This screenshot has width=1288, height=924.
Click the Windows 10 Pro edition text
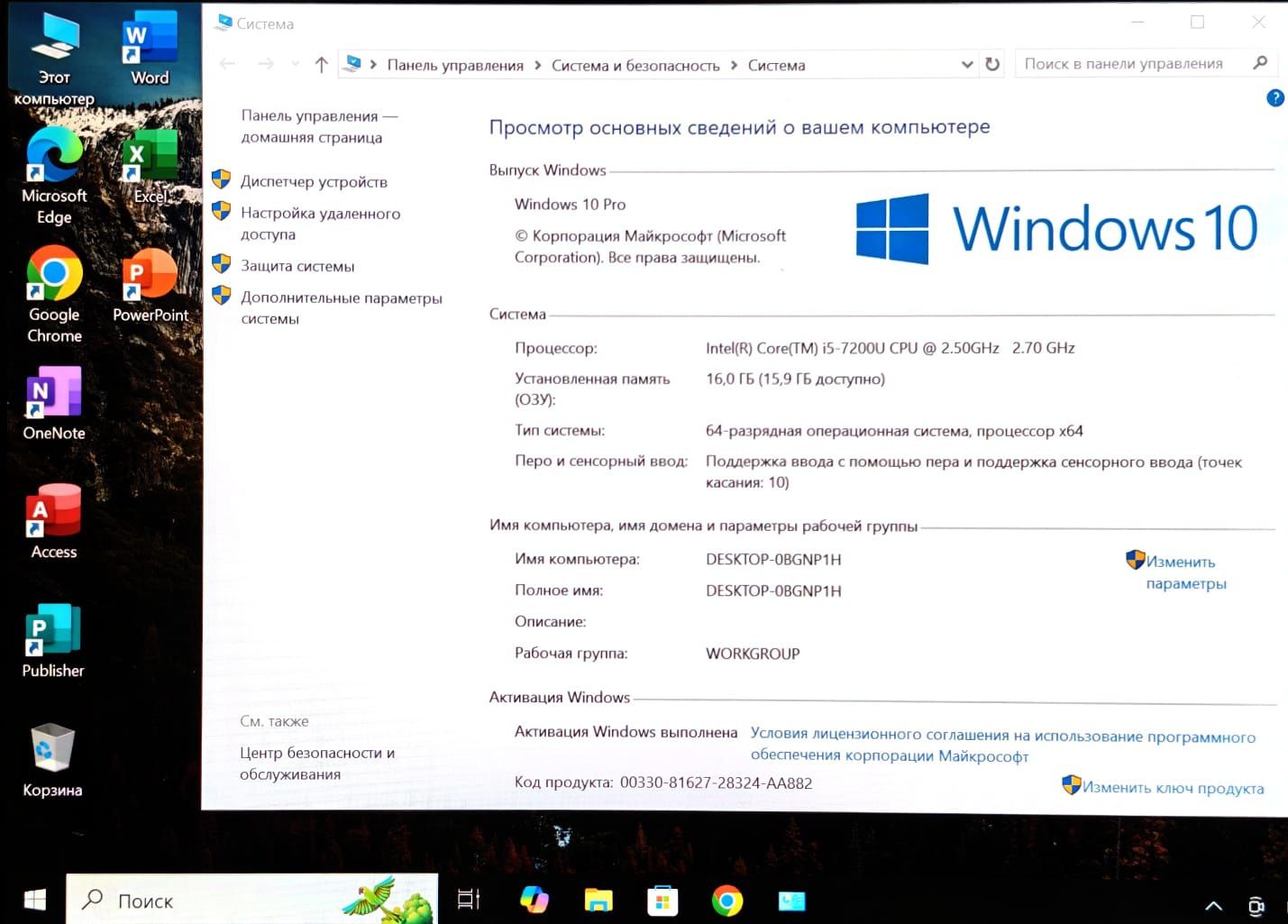click(x=570, y=204)
